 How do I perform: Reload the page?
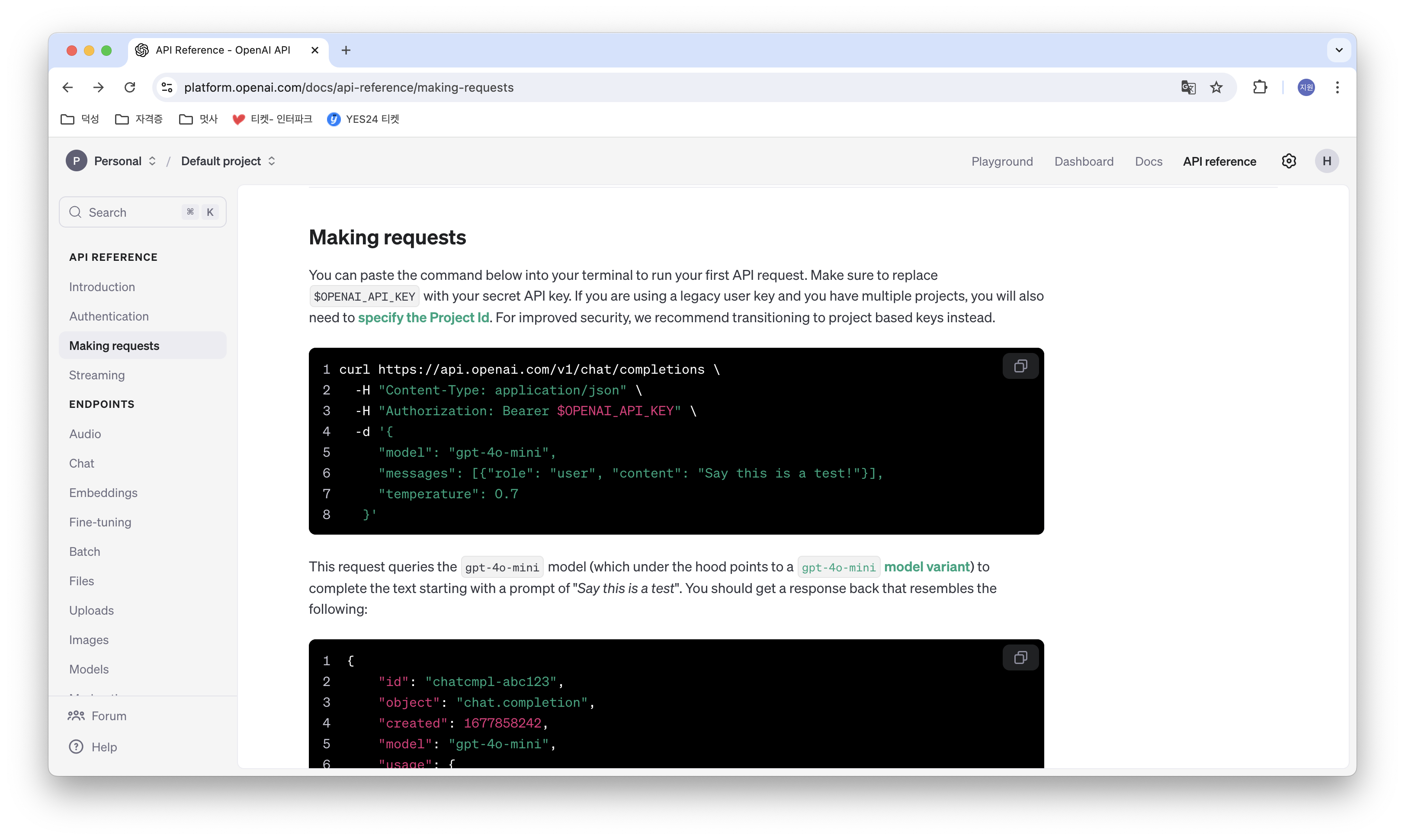[x=130, y=87]
